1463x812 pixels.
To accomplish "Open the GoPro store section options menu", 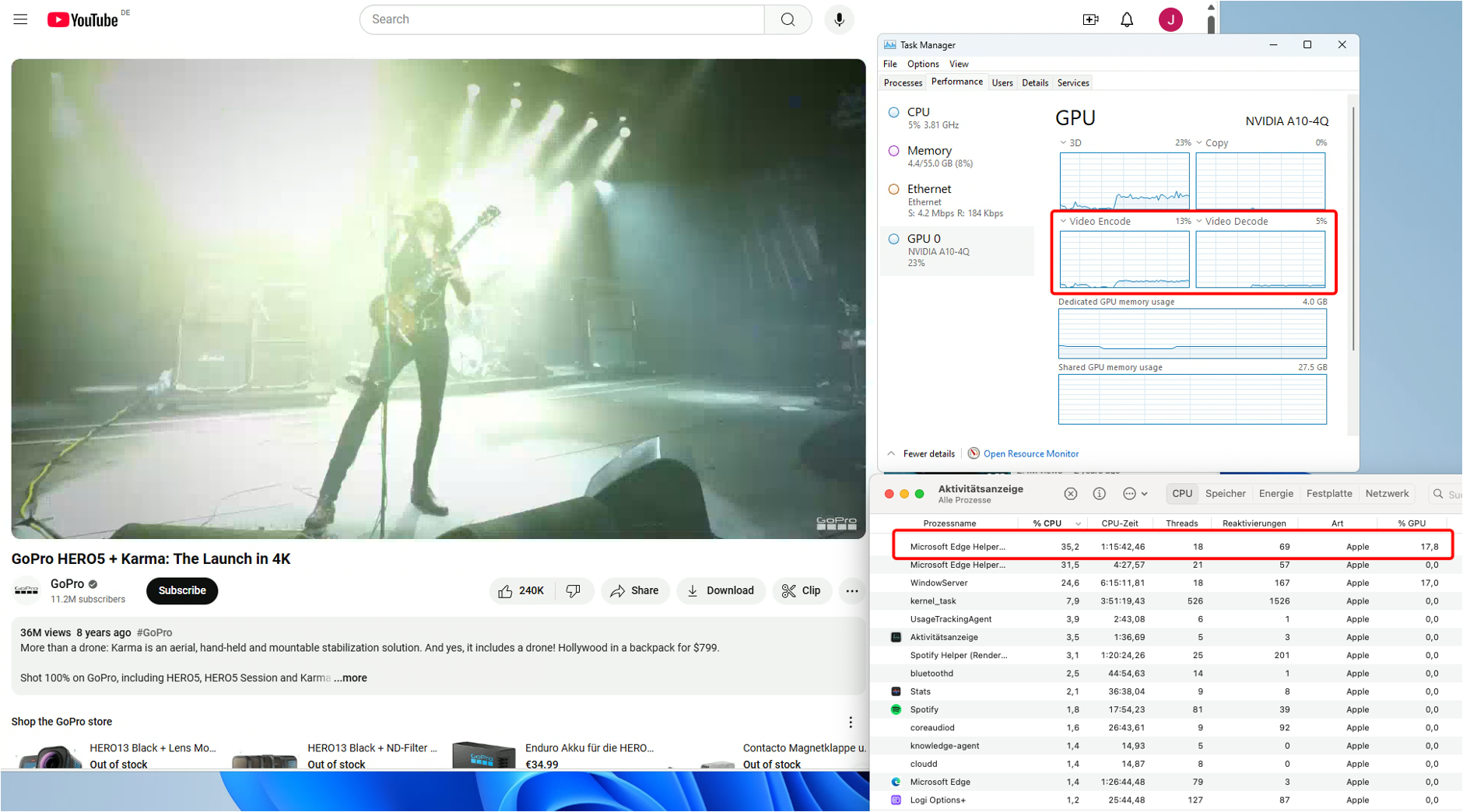I will (x=851, y=723).
